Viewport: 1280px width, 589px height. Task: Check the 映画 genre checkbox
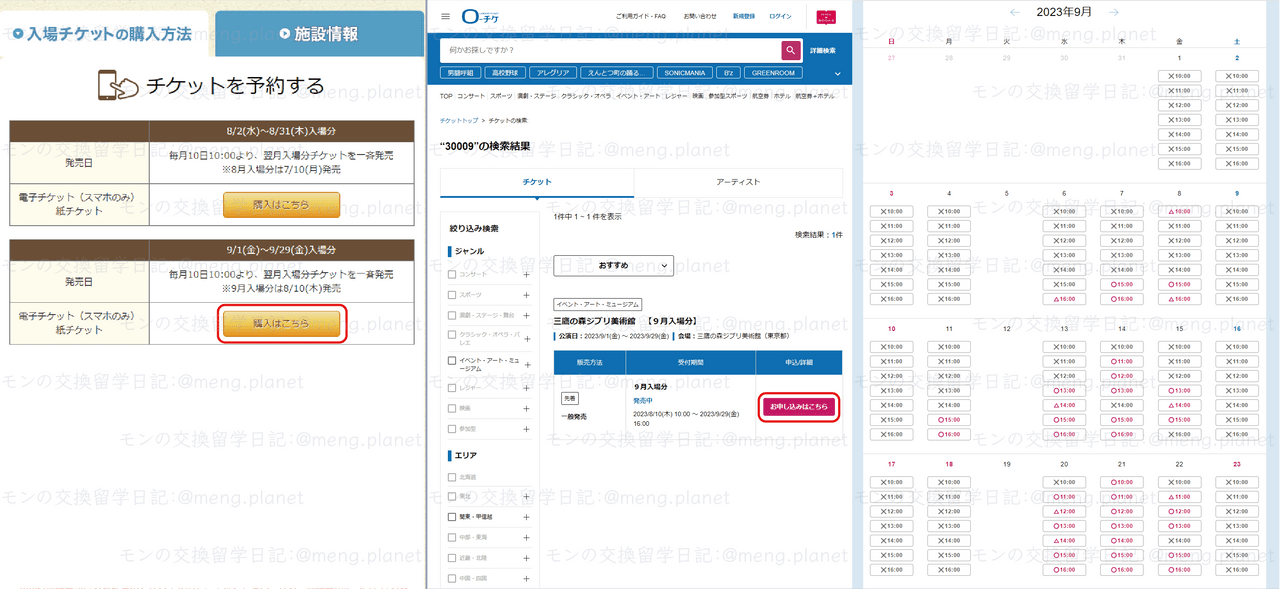[452, 408]
